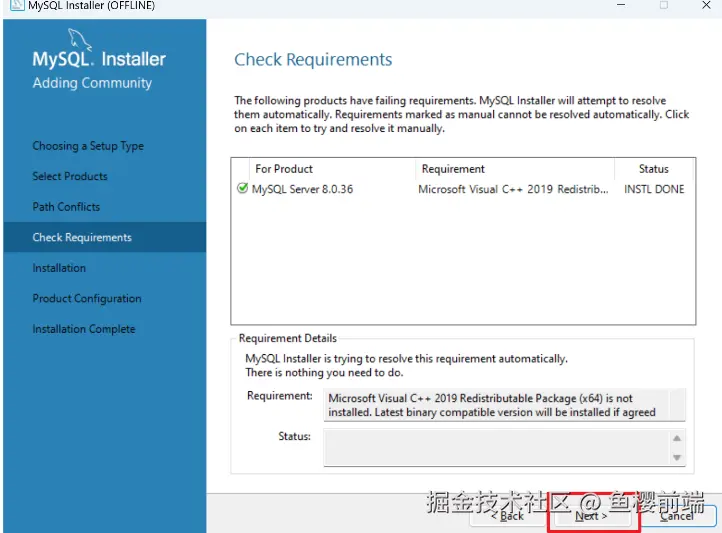The width and height of the screenshot is (722, 533).
Task: Click the Status box scroll down arrow
Action: pos(677,458)
